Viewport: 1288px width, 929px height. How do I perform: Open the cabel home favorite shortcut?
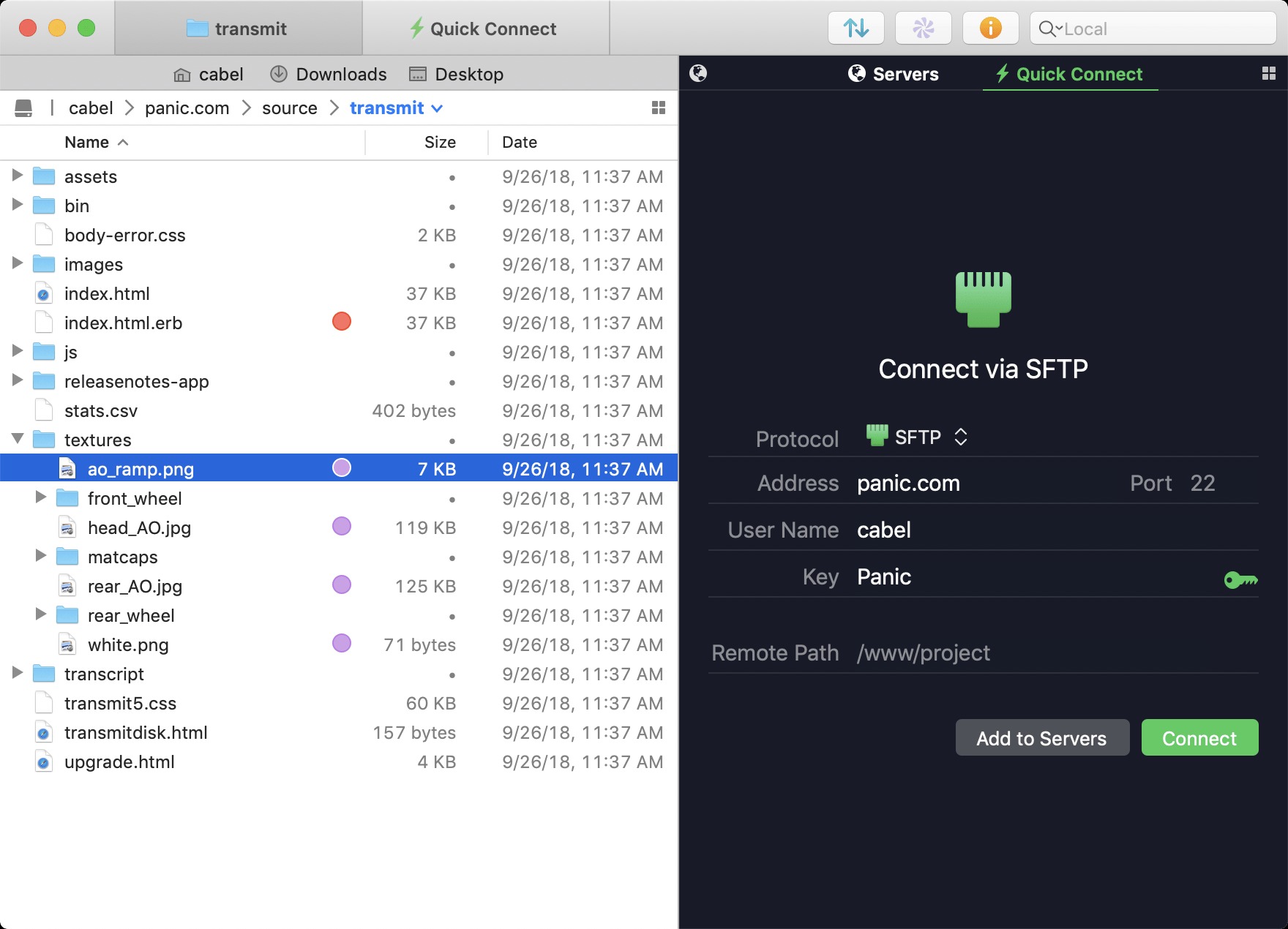(x=207, y=73)
